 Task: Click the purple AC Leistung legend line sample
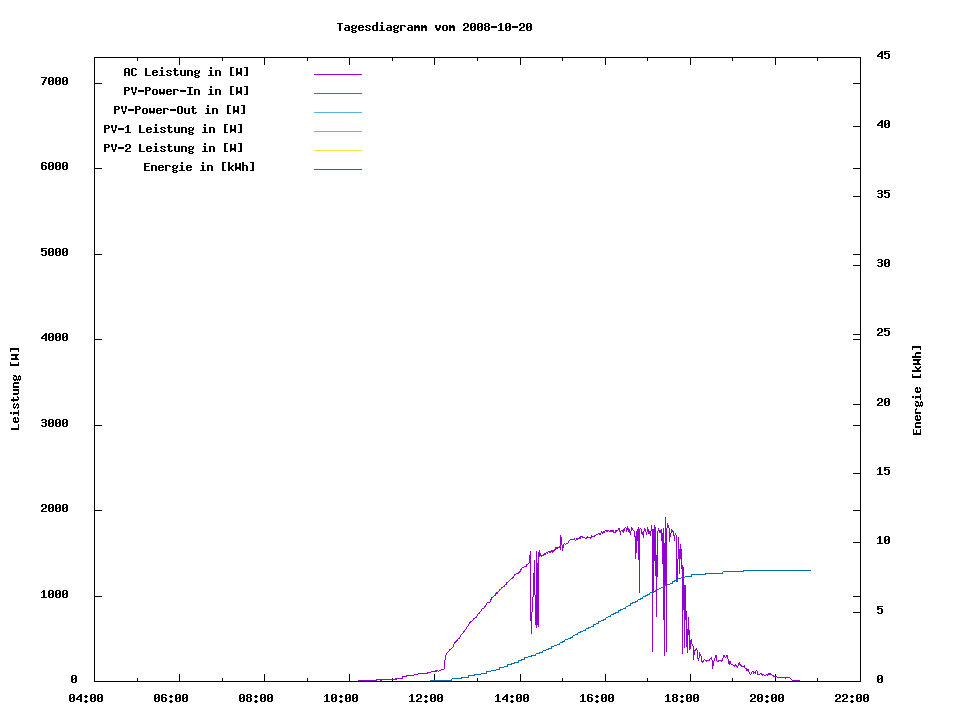coord(337,74)
